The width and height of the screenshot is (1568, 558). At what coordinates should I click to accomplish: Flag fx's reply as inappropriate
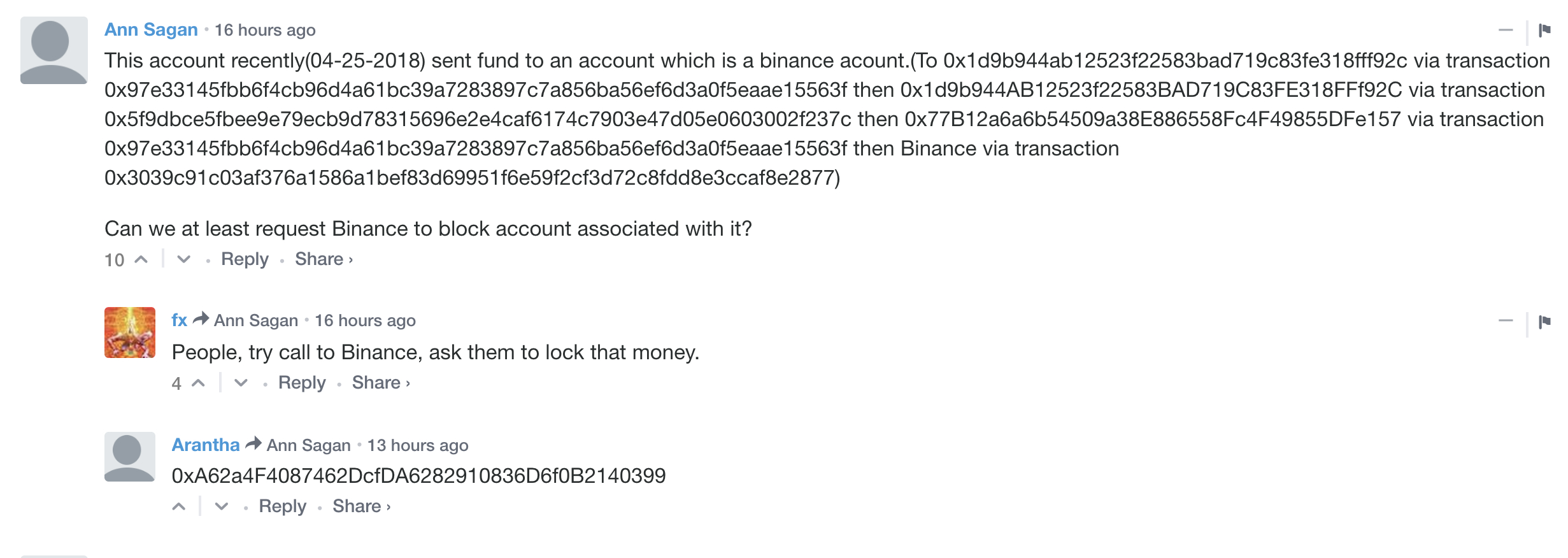tap(1544, 322)
